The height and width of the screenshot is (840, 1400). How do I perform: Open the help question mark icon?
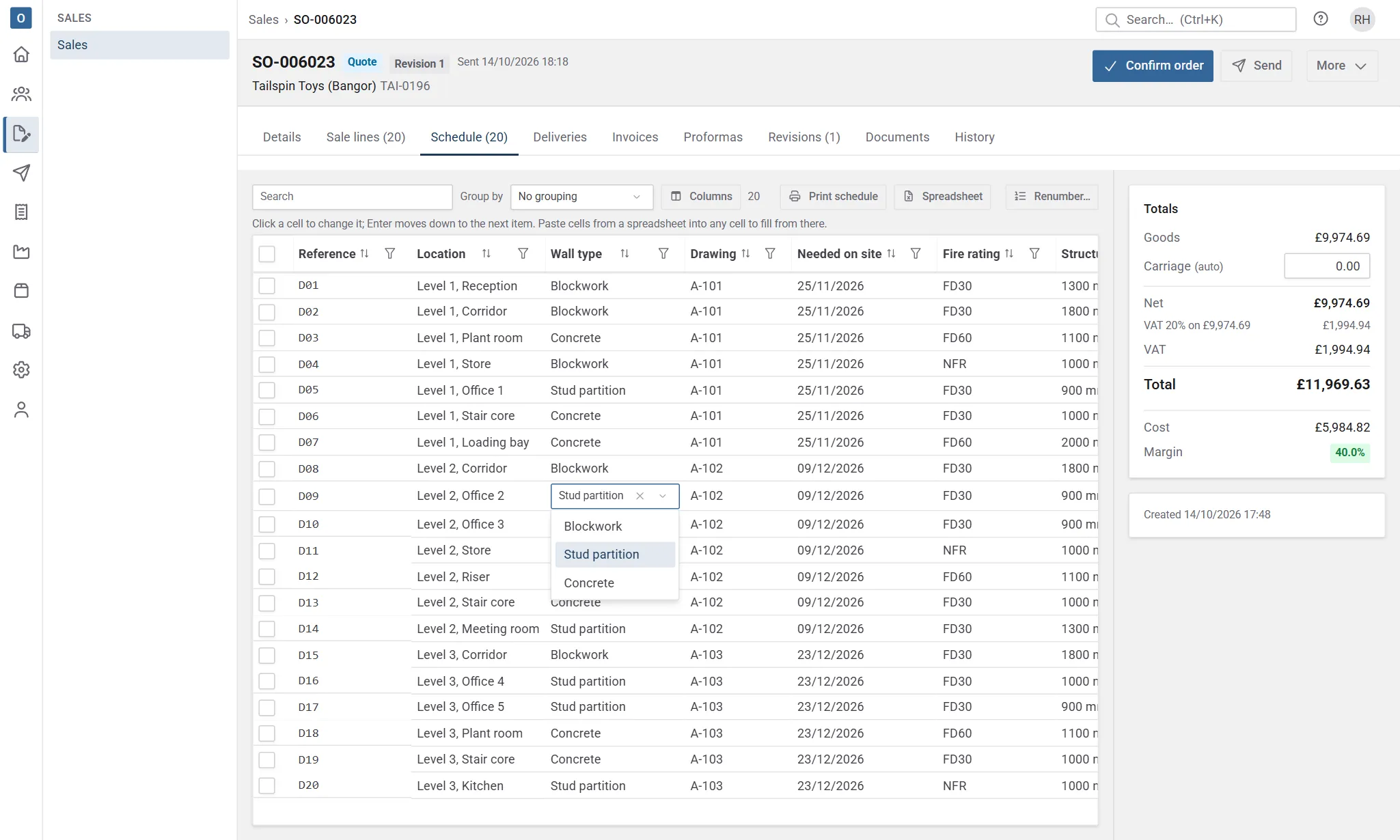click(1321, 19)
